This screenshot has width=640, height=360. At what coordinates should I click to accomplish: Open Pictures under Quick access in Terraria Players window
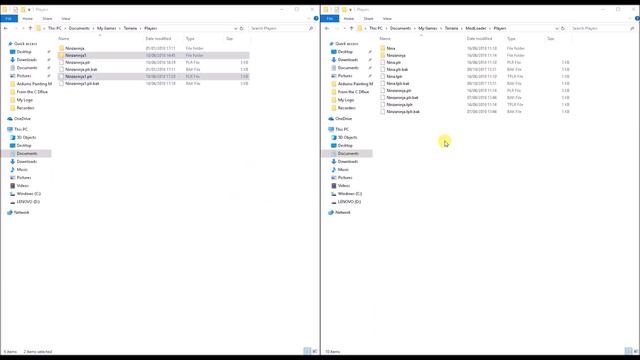point(24,76)
